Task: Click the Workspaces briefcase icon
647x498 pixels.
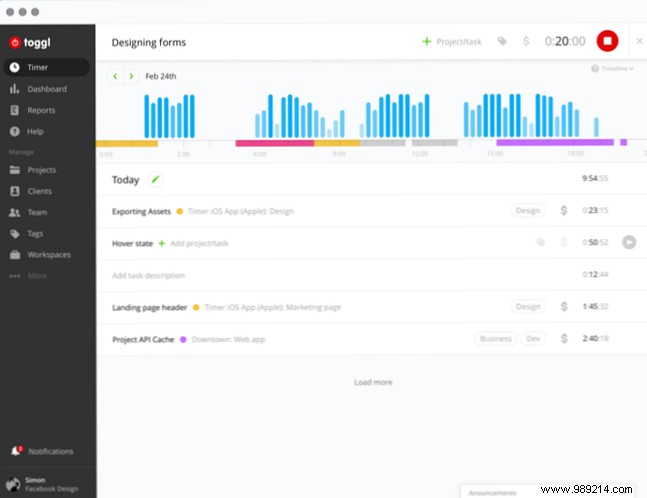Action: click(15, 255)
